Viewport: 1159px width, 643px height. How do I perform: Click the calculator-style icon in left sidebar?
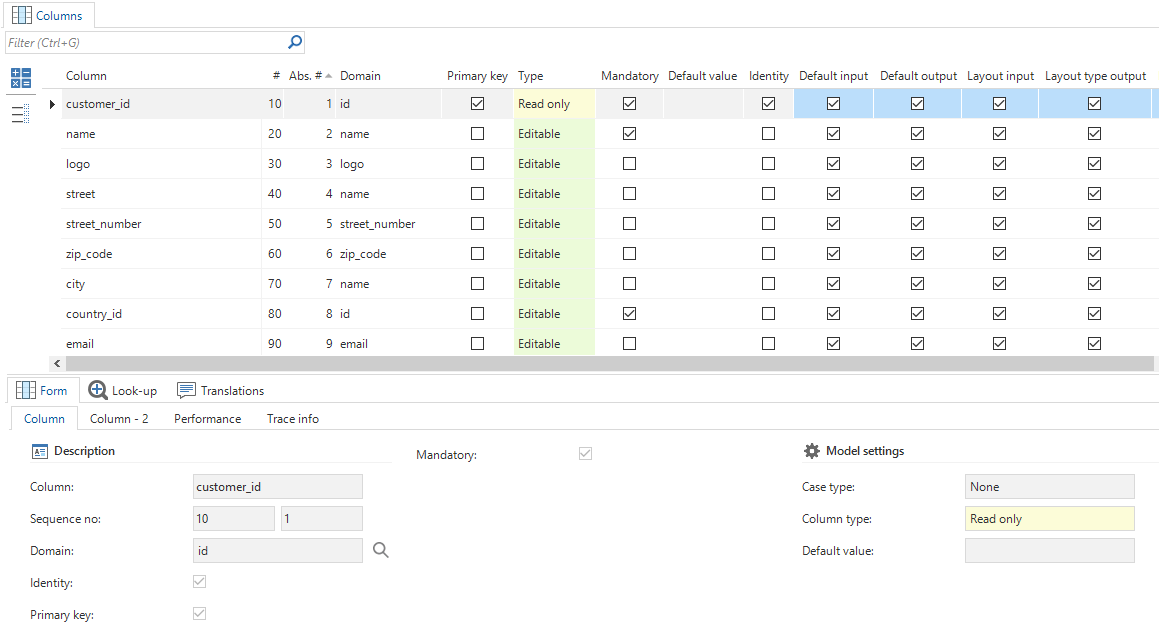[x=21, y=77]
